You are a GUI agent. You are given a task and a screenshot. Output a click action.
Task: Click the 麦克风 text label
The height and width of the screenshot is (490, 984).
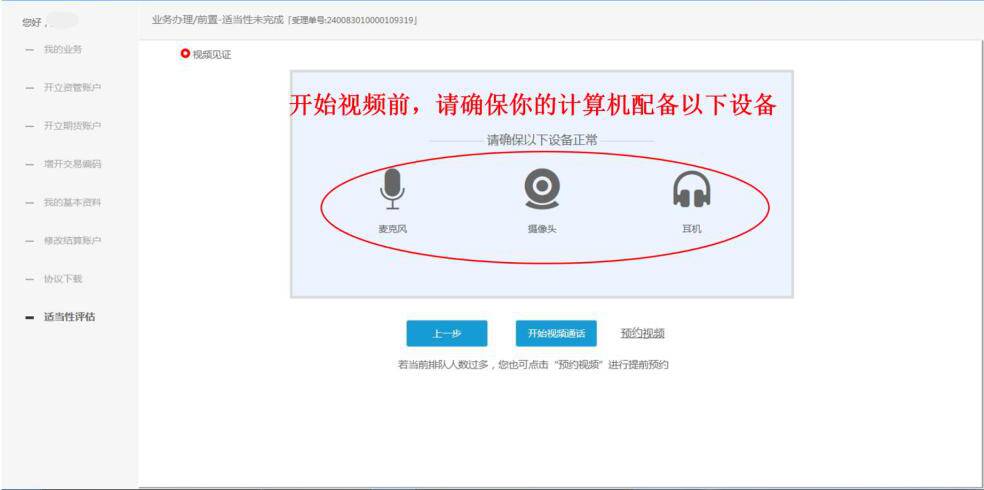[392, 229]
